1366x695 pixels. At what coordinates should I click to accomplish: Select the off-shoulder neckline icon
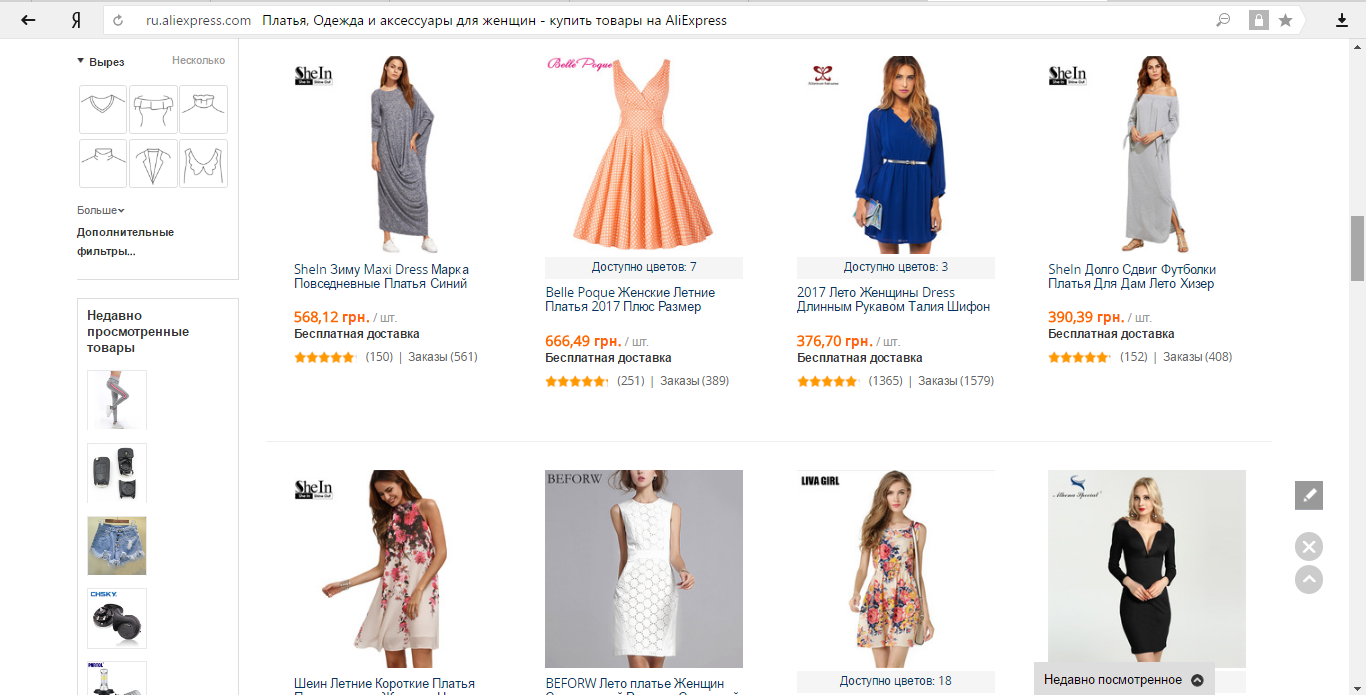pos(153,109)
